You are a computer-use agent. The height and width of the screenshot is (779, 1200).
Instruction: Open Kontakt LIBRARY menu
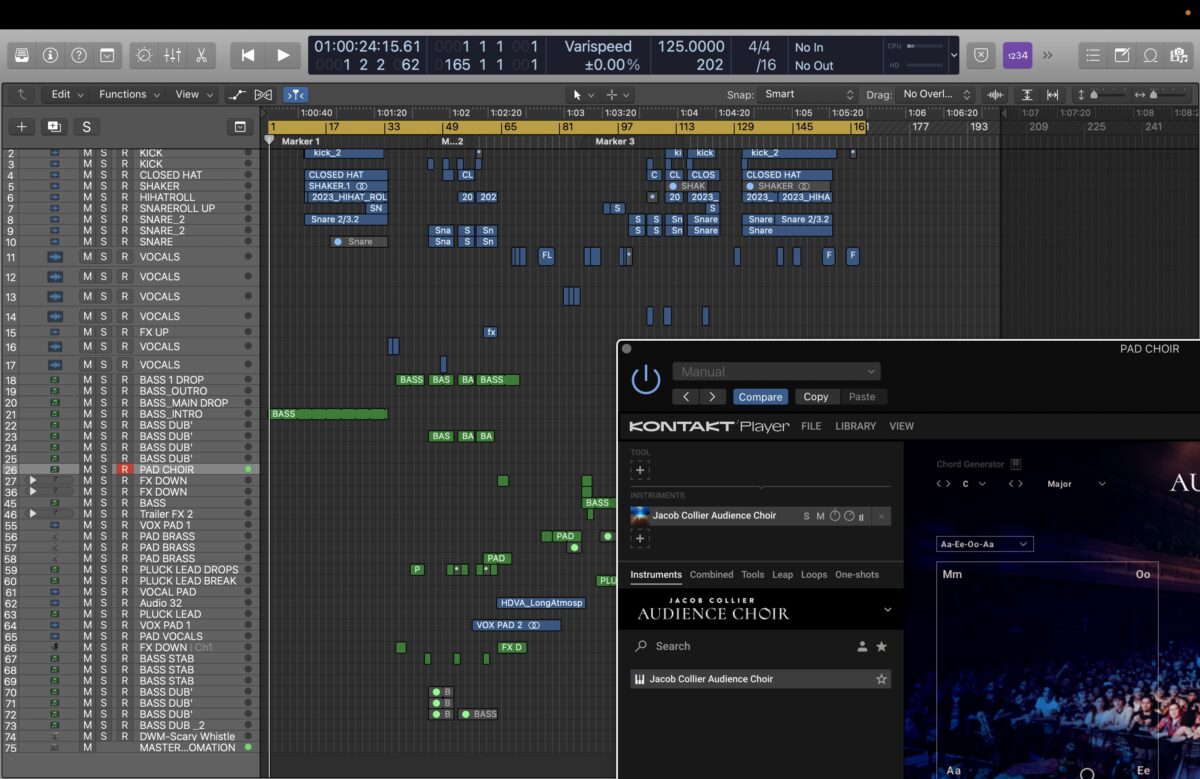(x=855, y=426)
